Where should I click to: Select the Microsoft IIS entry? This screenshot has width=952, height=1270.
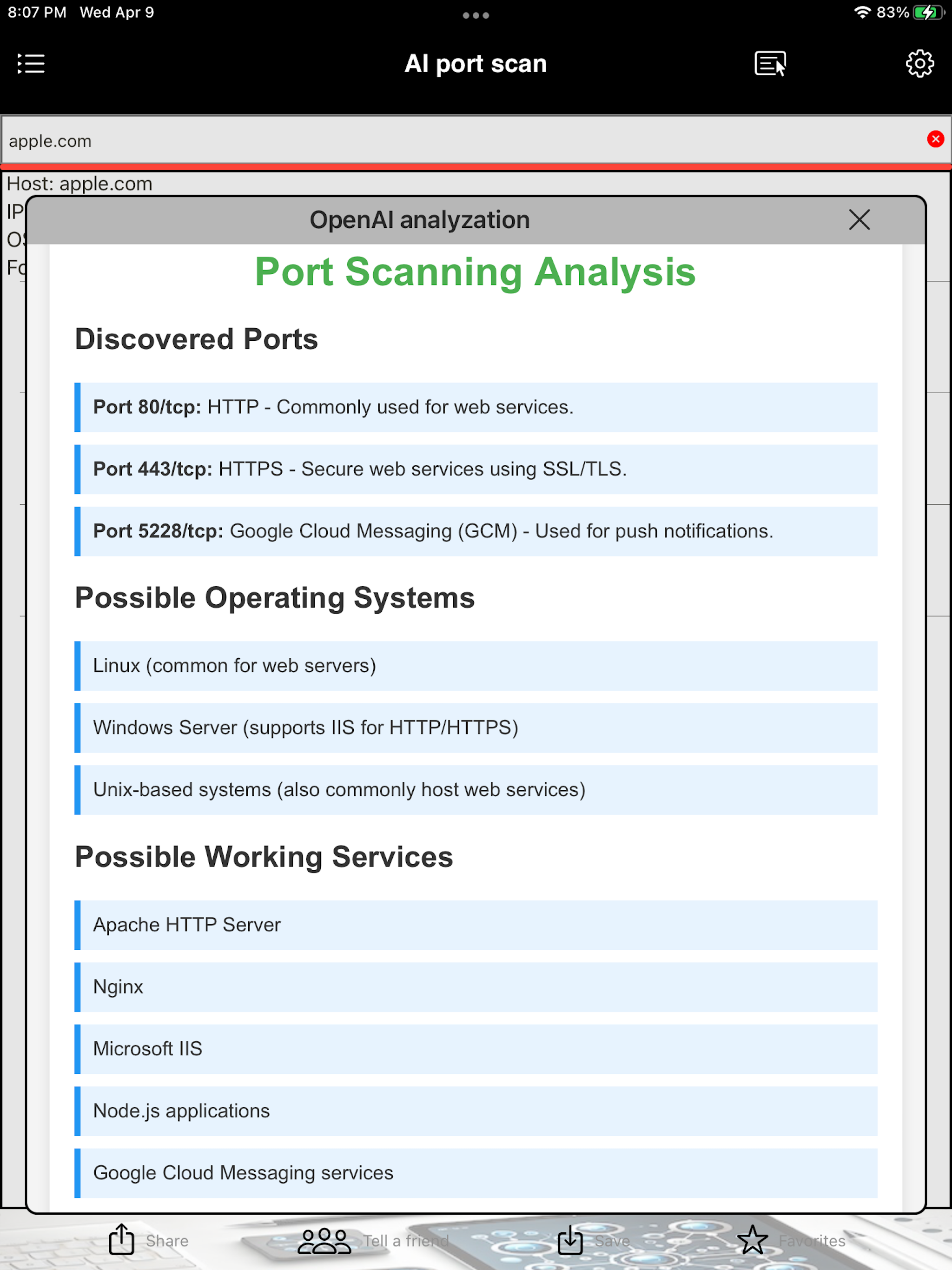476,1049
